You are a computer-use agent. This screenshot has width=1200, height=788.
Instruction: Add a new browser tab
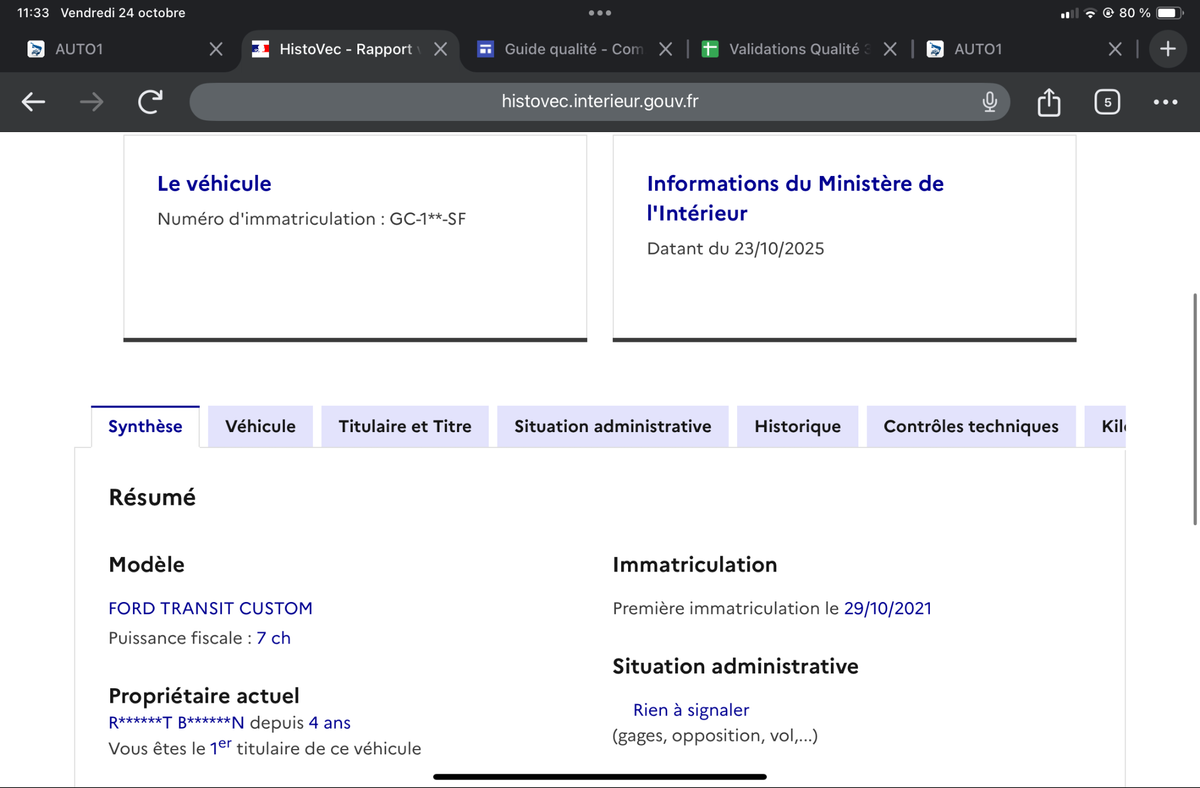coord(1166,49)
